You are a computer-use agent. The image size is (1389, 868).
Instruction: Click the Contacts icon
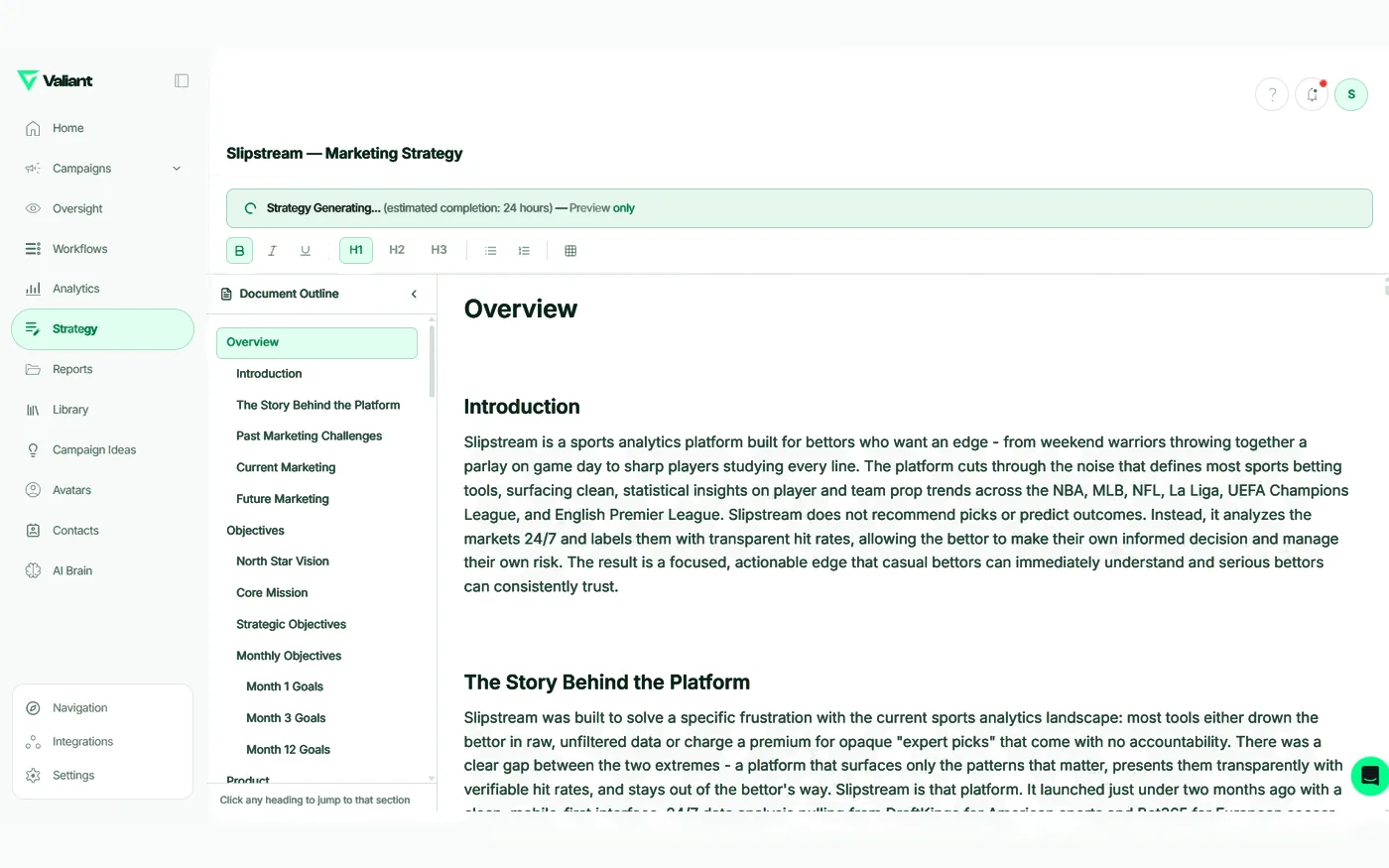coord(33,531)
